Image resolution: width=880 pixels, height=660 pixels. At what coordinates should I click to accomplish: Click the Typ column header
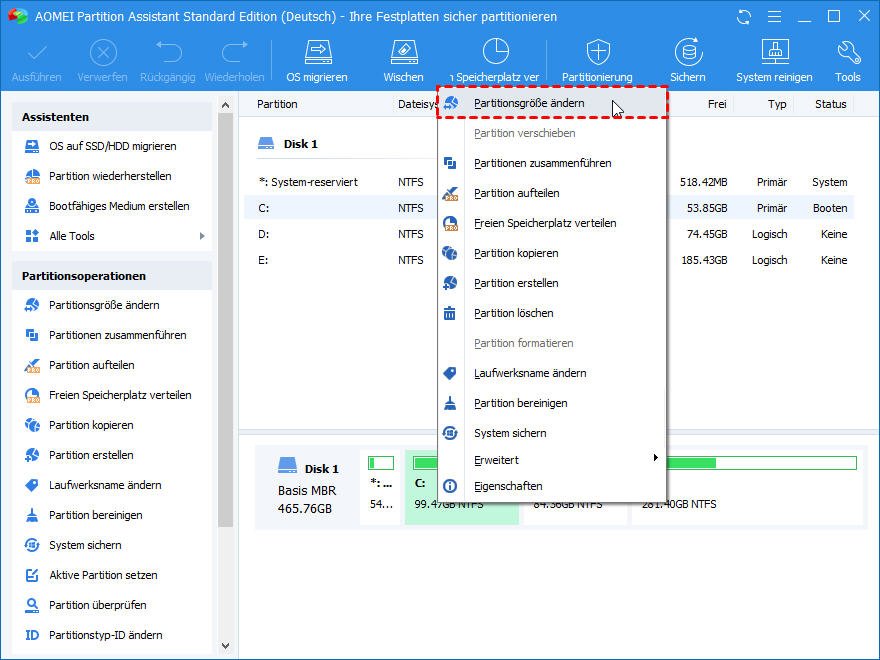(x=777, y=104)
